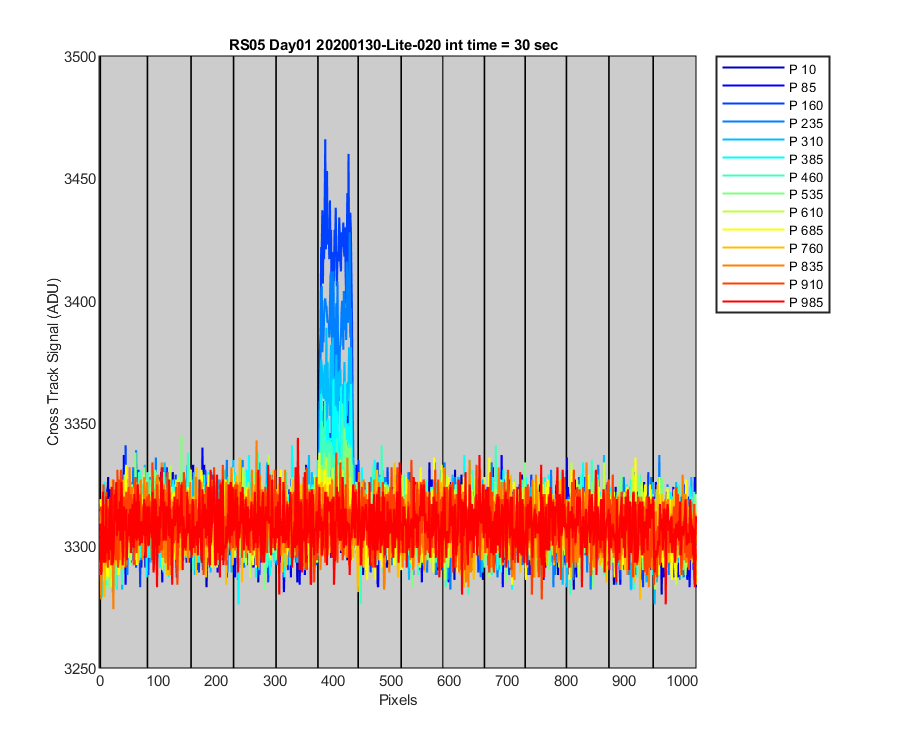Select the 'P 85' legend entry

tap(769, 87)
